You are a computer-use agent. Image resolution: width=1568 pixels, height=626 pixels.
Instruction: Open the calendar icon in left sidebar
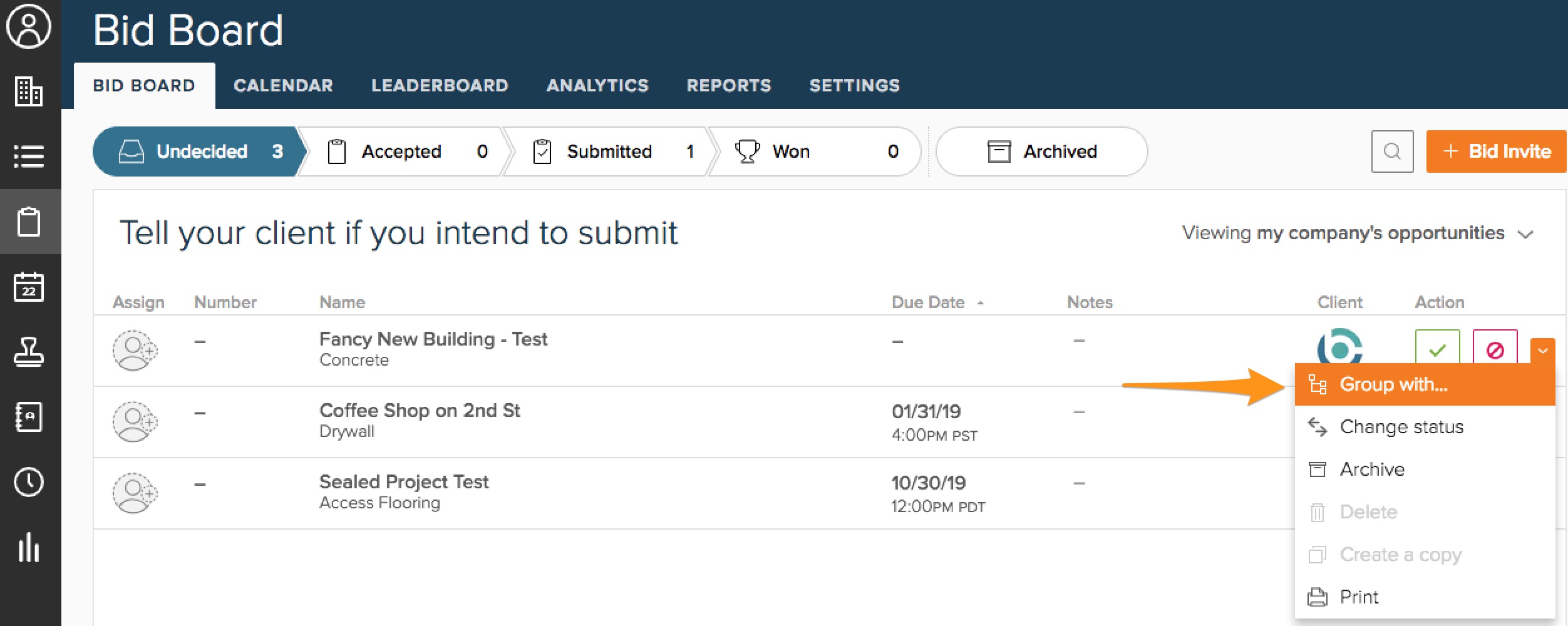[28, 287]
